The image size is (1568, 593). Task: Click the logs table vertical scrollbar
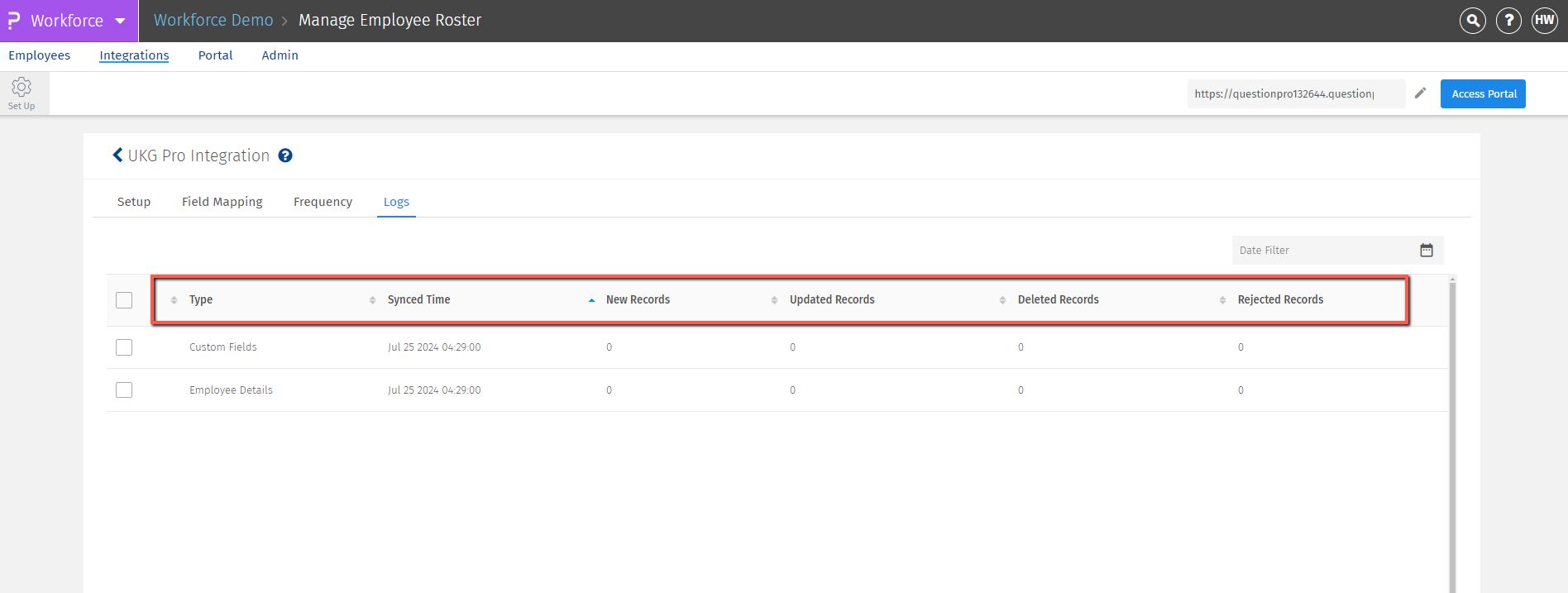(1452, 430)
